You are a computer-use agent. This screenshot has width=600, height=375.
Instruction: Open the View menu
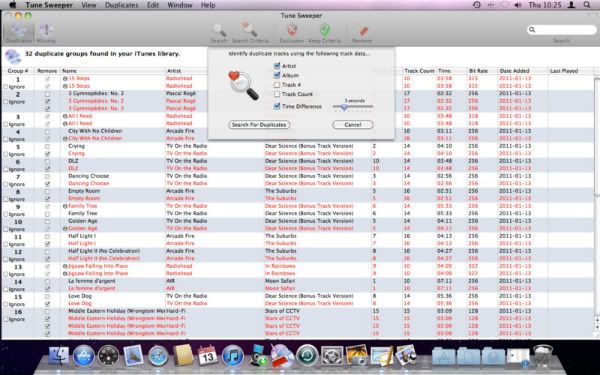(89, 5)
